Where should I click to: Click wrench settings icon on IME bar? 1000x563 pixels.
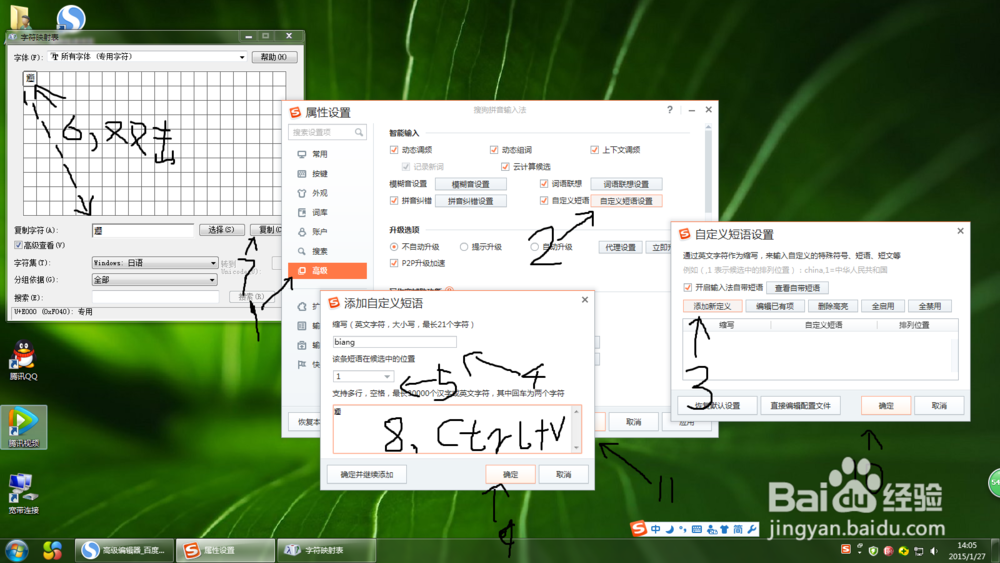tap(752, 529)
